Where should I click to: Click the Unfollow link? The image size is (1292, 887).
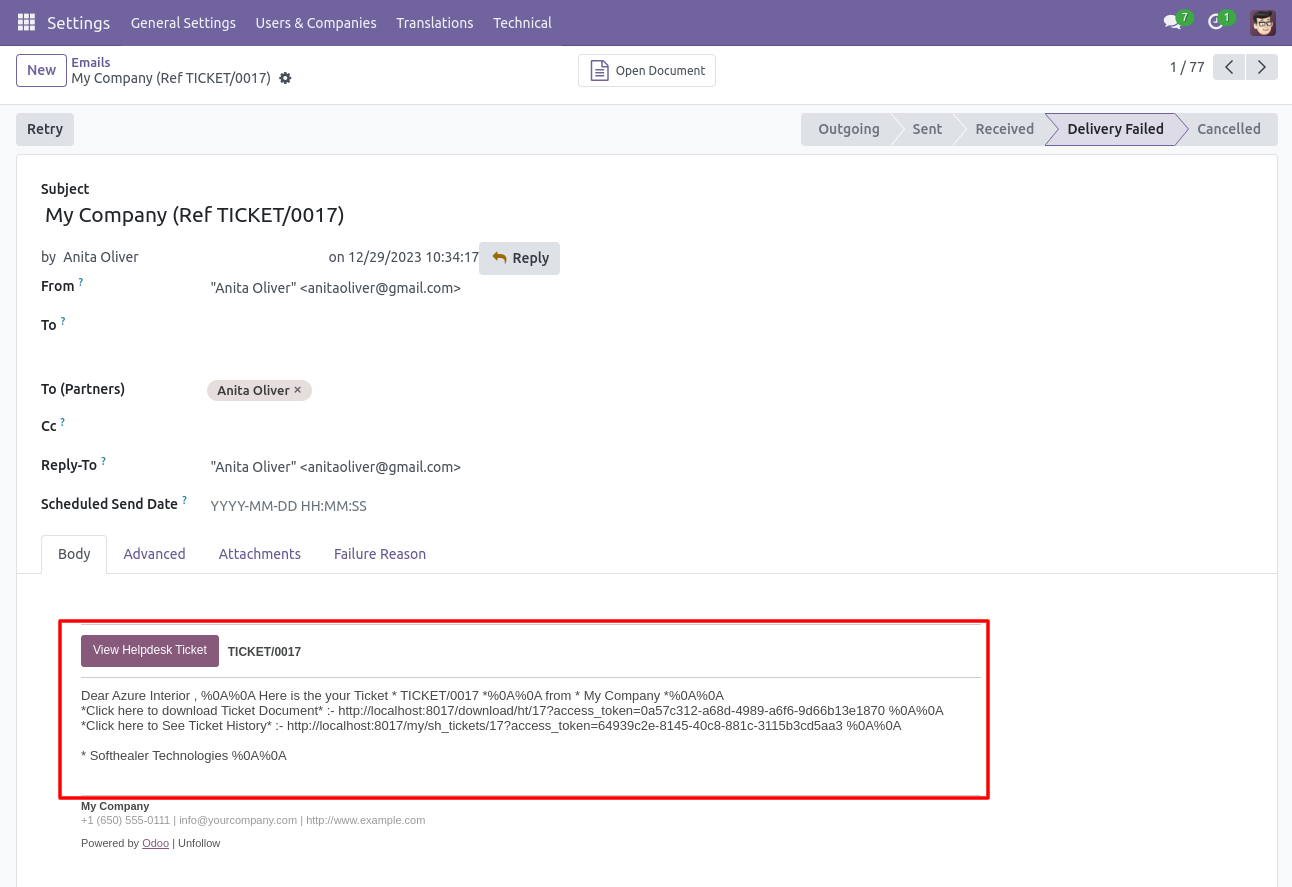(199, 843)
